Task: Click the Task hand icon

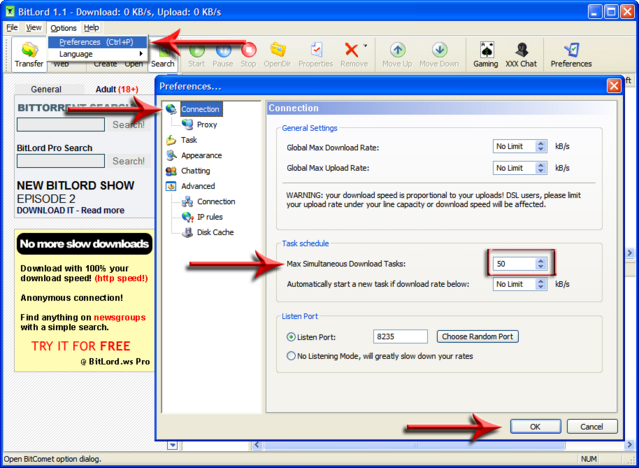Action: click(171, 140)
